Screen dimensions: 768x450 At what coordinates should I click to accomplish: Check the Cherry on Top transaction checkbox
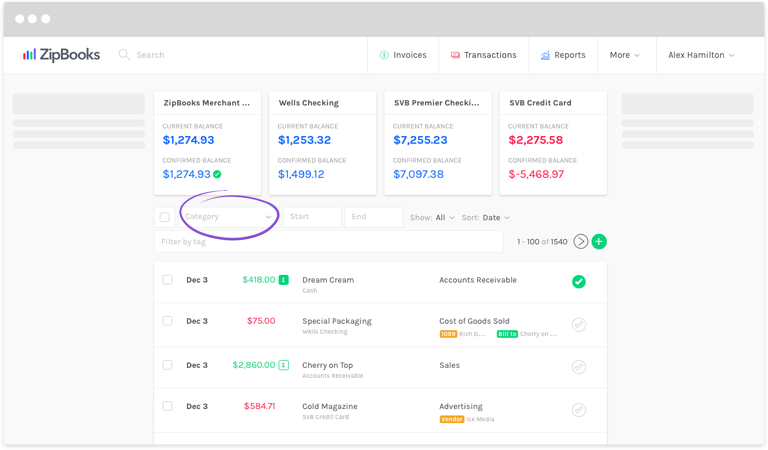pyautogui.click(x=168, y=365)
